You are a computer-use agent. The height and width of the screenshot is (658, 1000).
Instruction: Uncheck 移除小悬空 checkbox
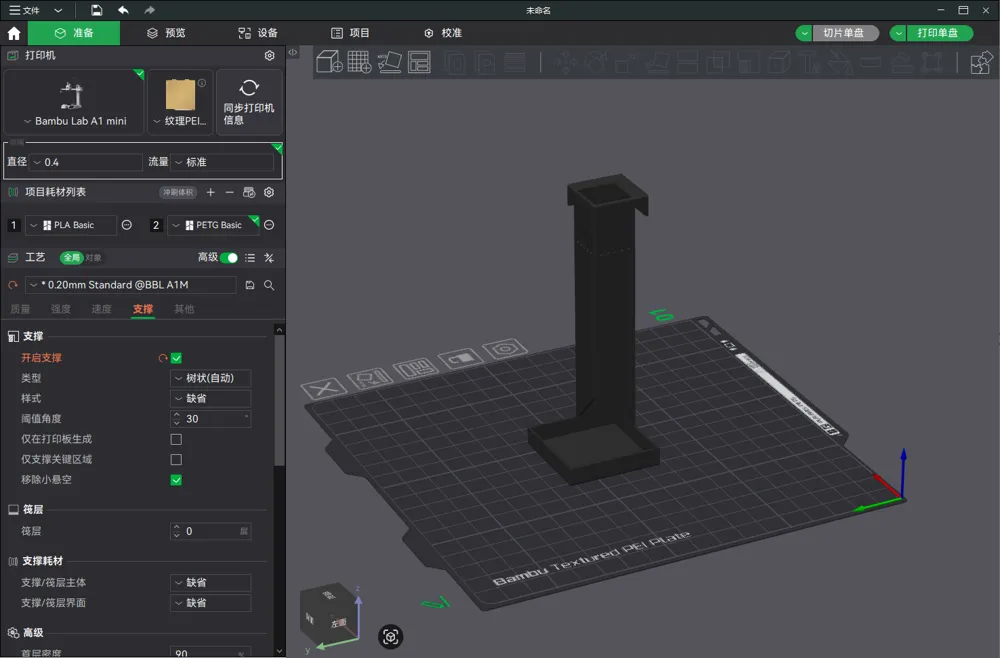click(176, 480)
